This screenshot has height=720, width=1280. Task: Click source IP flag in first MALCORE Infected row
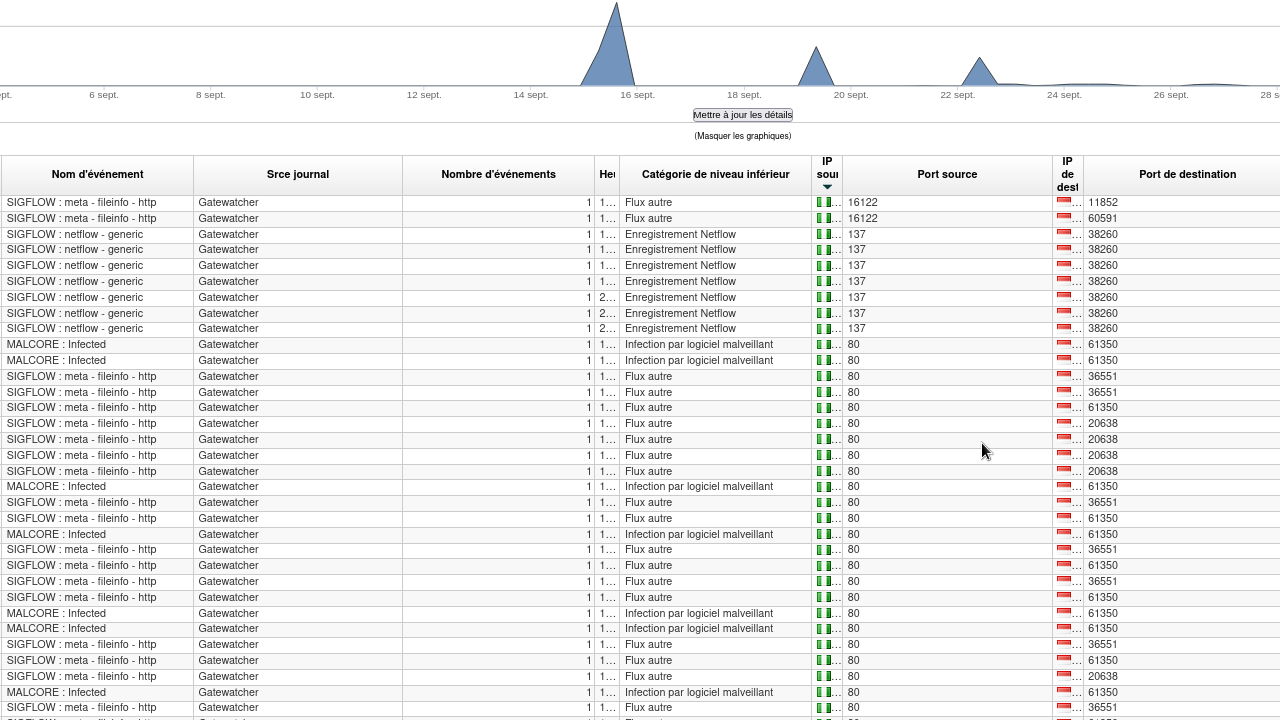pyautogui.click(x=824, y=345)
